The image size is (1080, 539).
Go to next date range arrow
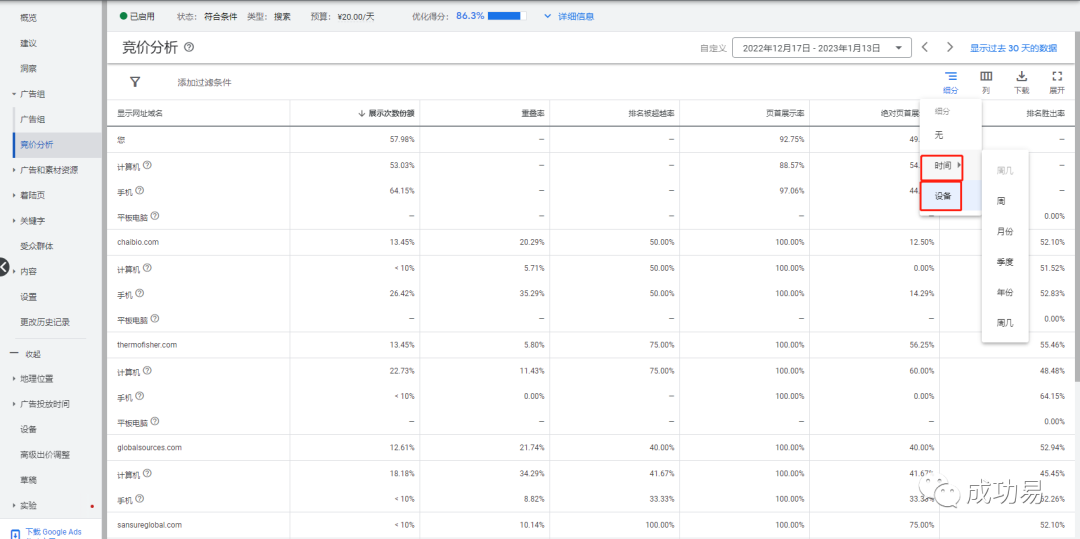click(x=950, y=47)
